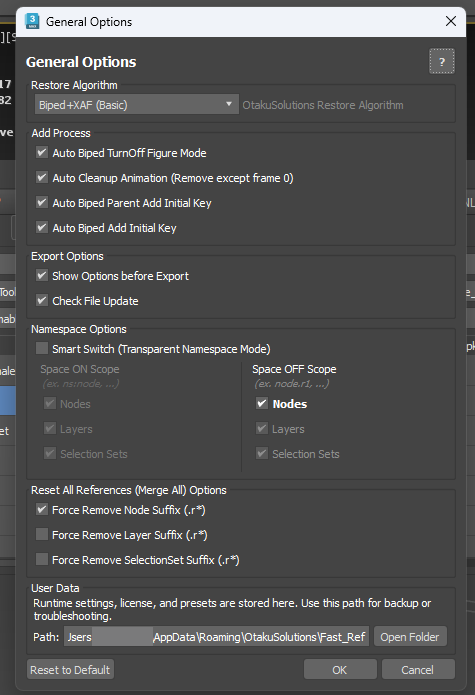This screenshot has width=475, height=695.
Task: Click the Space OFF Scope heading
Action: (x=294, y=369)
